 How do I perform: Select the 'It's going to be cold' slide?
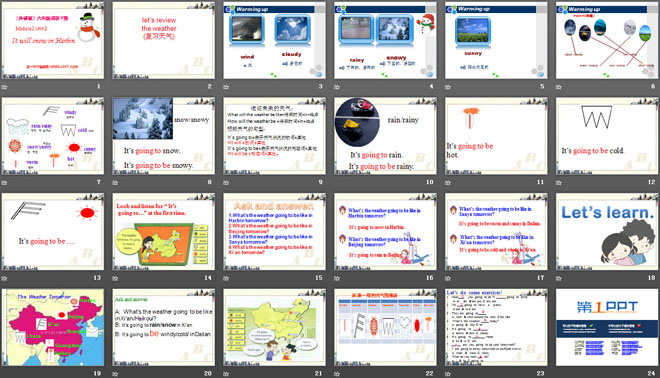tap(607, 136)
